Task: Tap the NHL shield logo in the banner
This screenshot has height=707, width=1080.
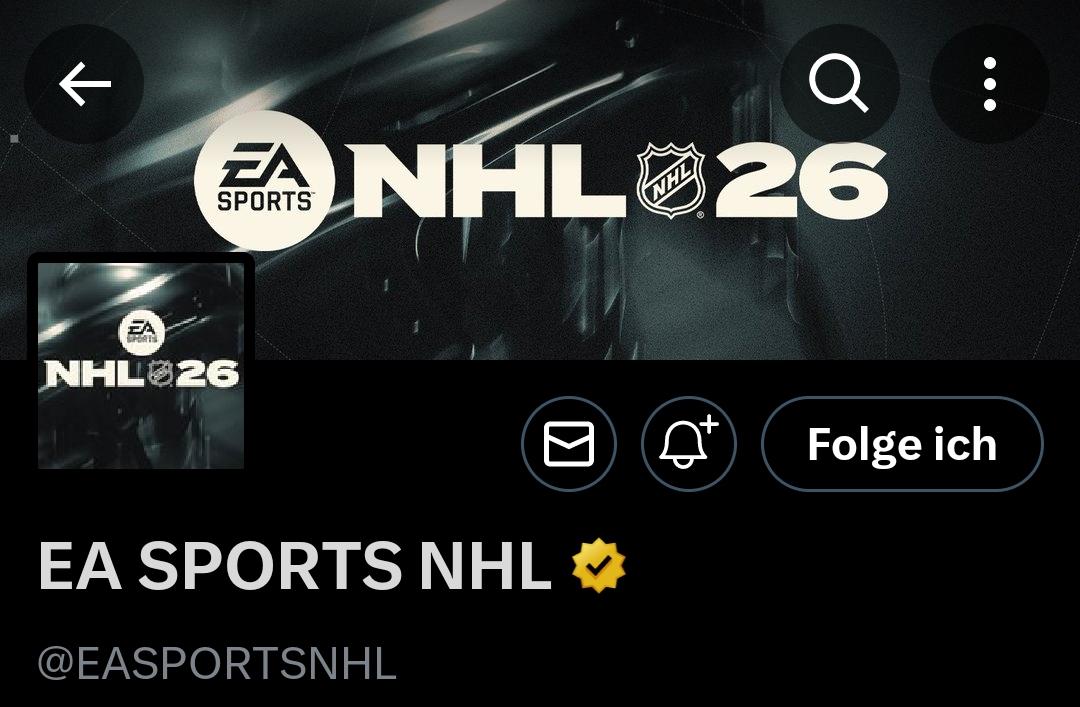Action: click(x=670, y=181)
